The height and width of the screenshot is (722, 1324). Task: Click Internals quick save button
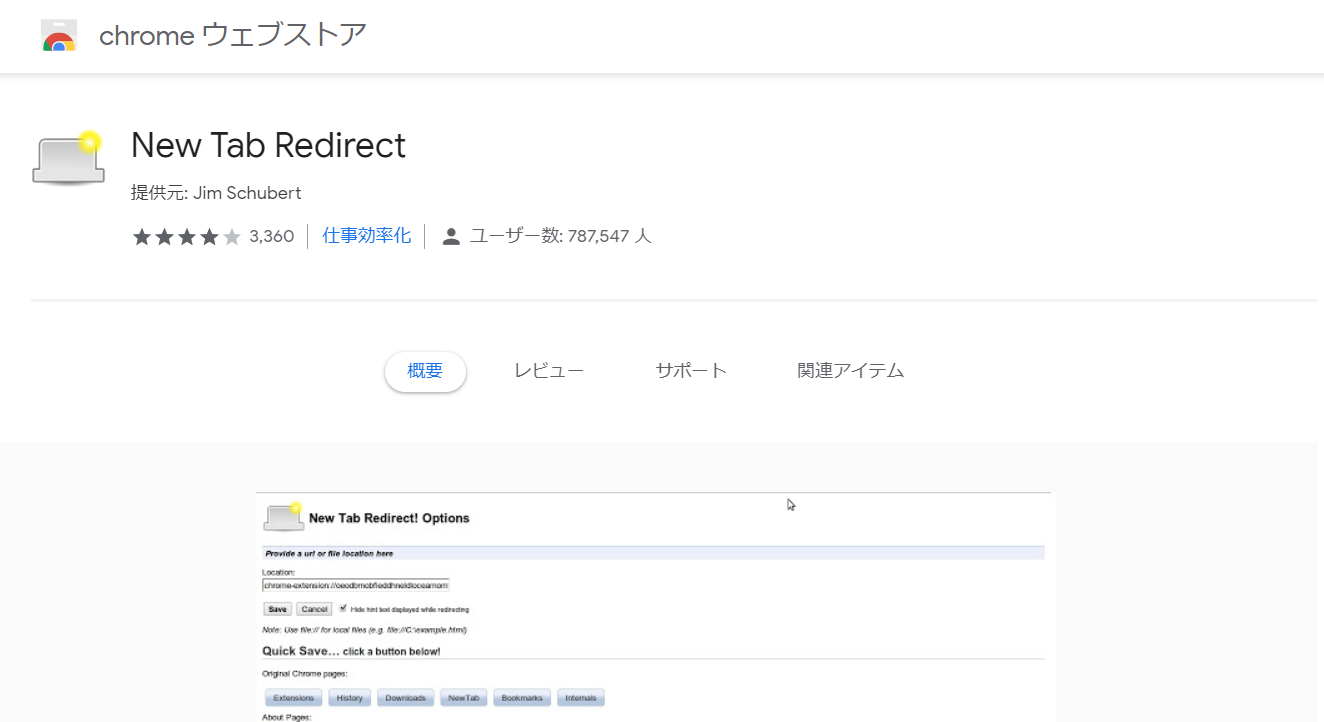pyautogui.click(x=581, y=698)
